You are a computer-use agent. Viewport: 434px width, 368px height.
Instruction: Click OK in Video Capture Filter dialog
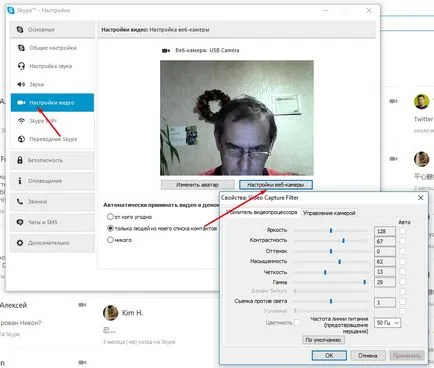(329, 355)
